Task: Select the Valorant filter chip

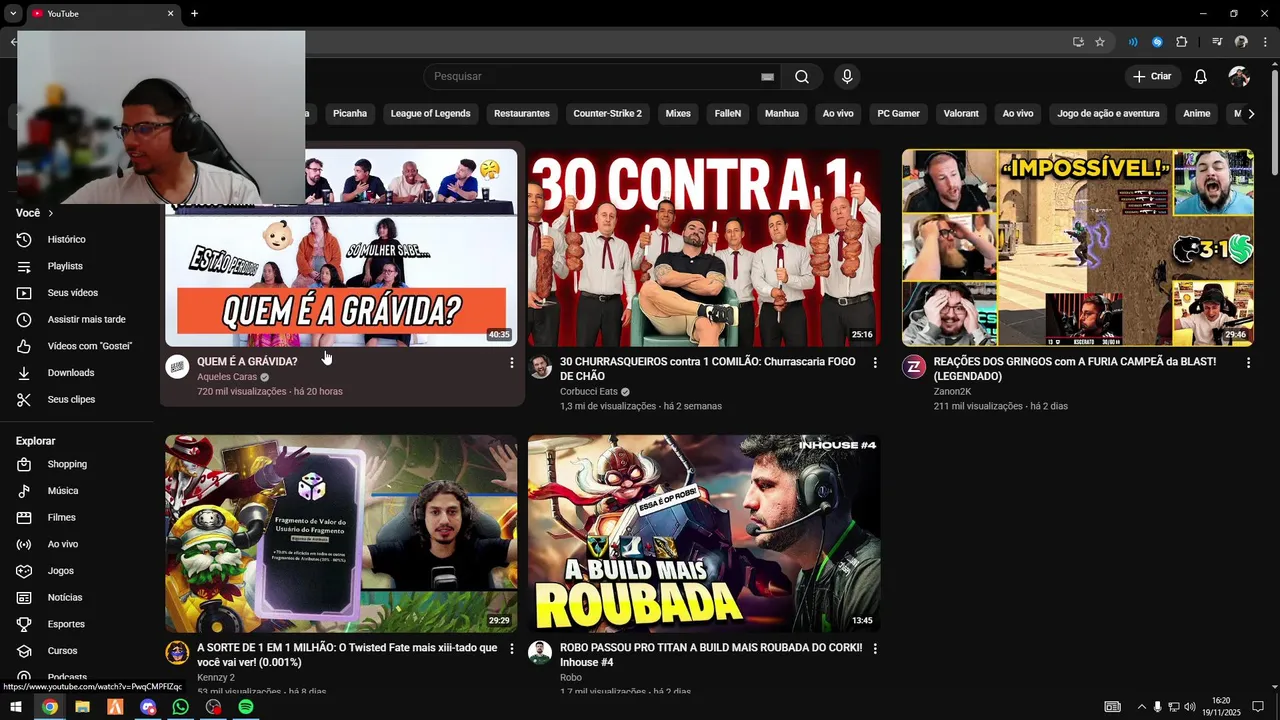Action: (x=961, y=114)
